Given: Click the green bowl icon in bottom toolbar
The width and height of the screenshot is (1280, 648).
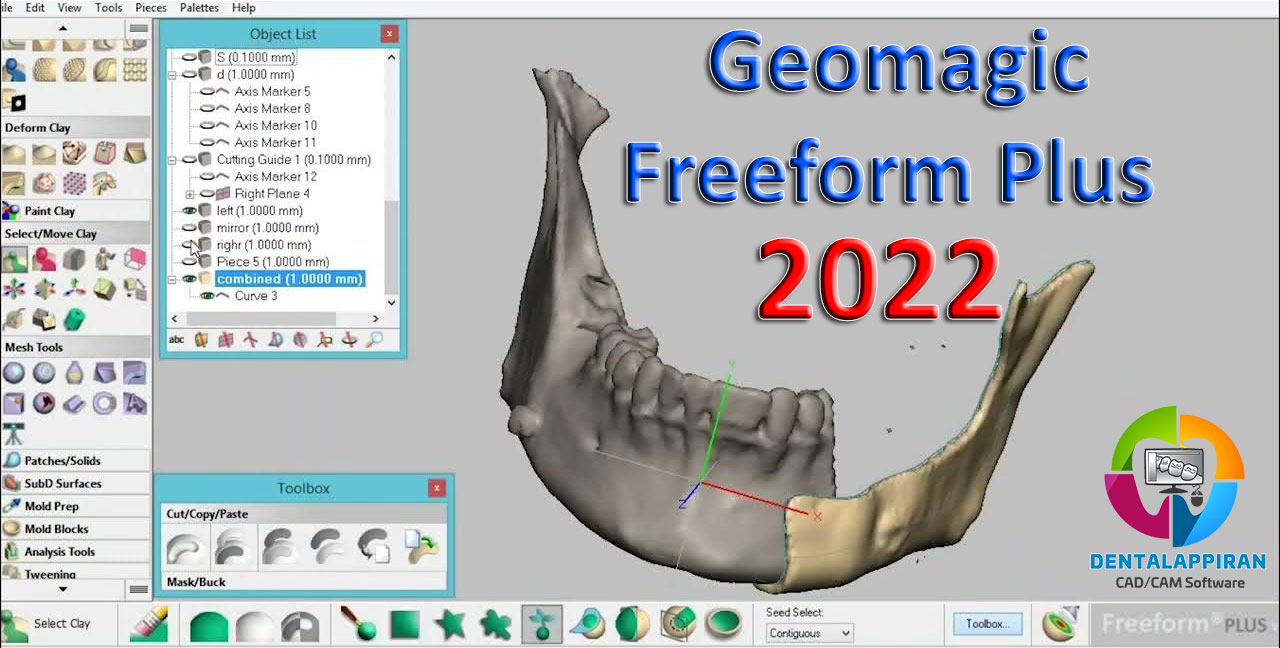Looking at the screenshot, I should point(724,625).
